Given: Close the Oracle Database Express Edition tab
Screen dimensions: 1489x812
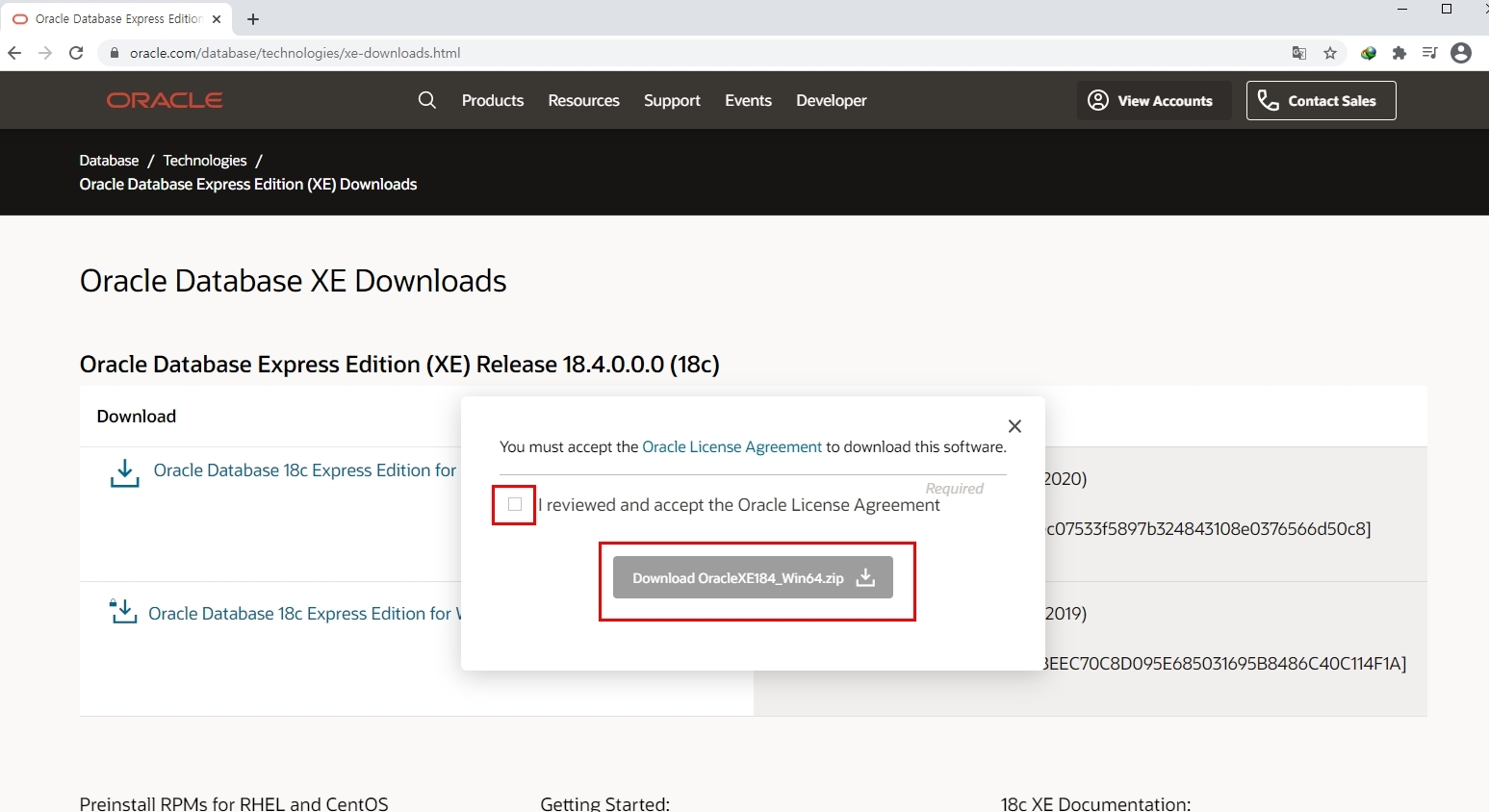Looking at the screenshot, I should tap(217, 19).
